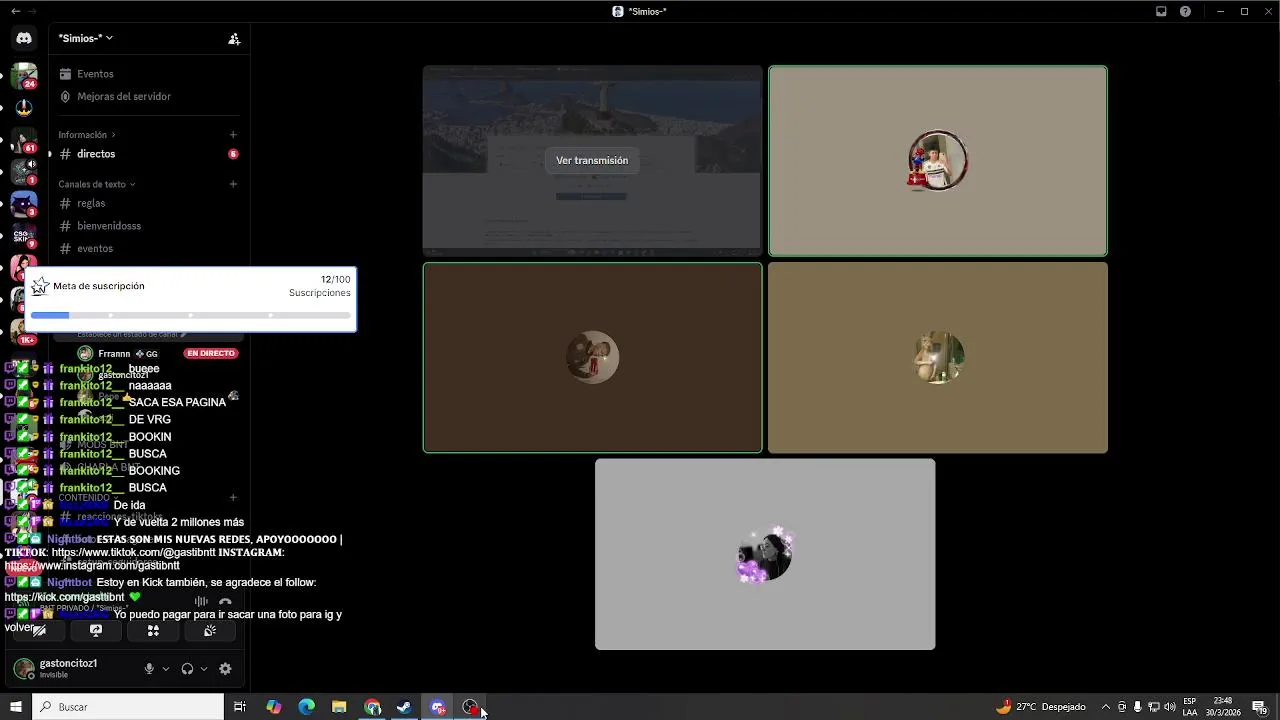Open weather widget 27°C Despejado
The image size is (1280, 720).
1041,707
